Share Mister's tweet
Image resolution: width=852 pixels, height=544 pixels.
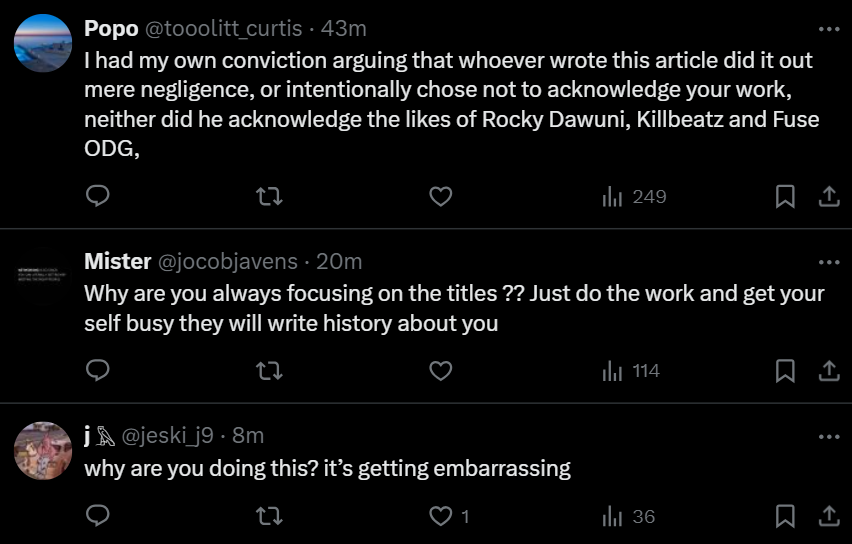click(829, 371)
